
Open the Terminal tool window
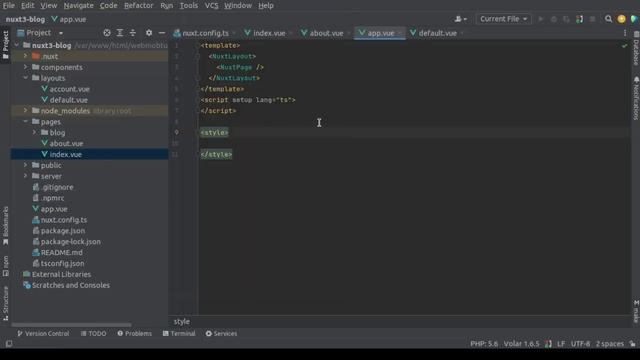pyautogui.click(x=179, y=333)
